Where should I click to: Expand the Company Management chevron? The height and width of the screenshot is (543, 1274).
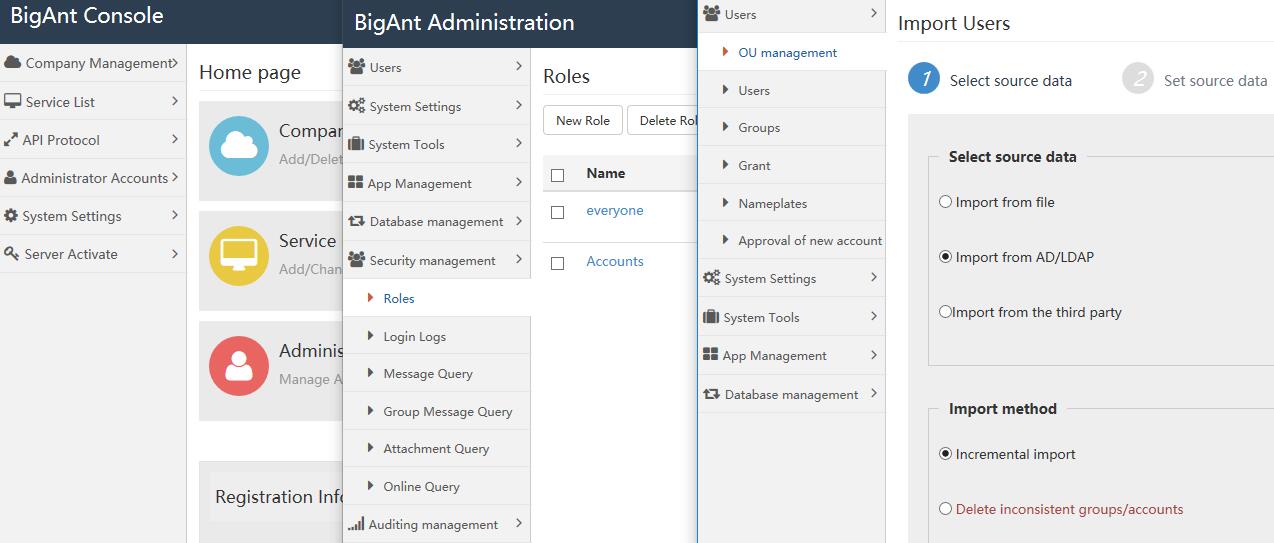(x=175, y=63)
